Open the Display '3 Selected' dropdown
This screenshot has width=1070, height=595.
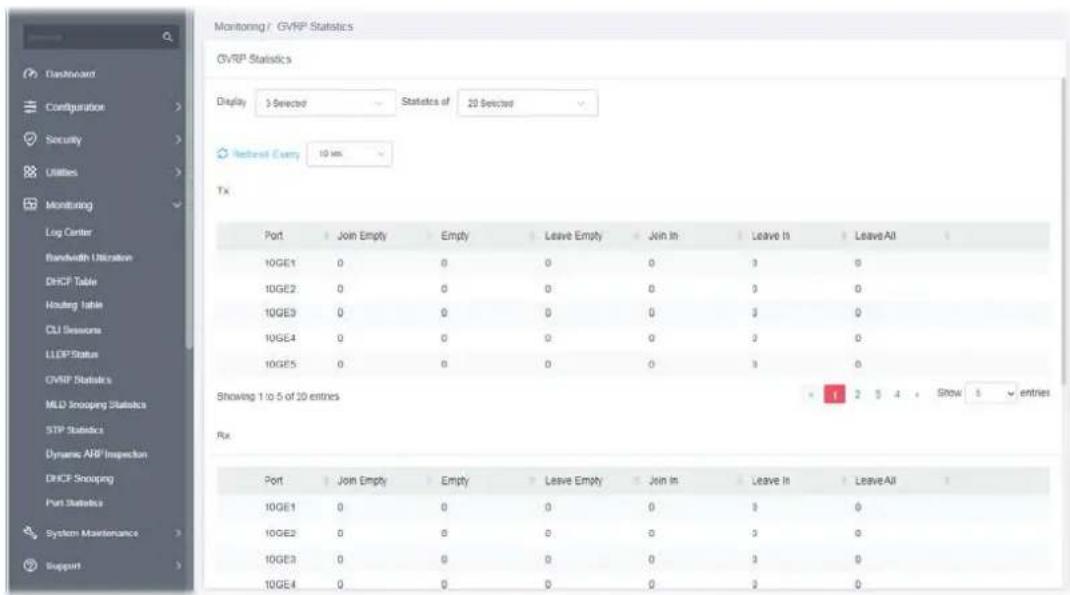click(325, 103)
